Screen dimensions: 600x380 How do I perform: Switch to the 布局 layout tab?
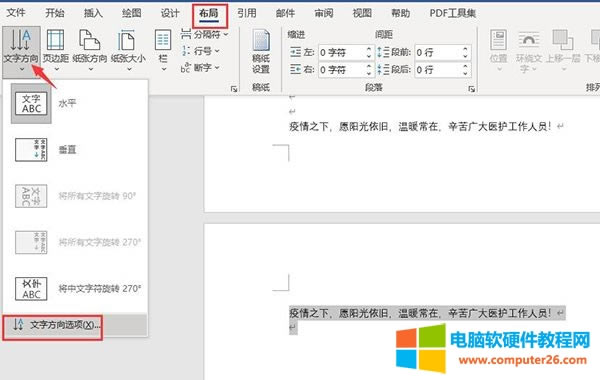click(209, 14)
